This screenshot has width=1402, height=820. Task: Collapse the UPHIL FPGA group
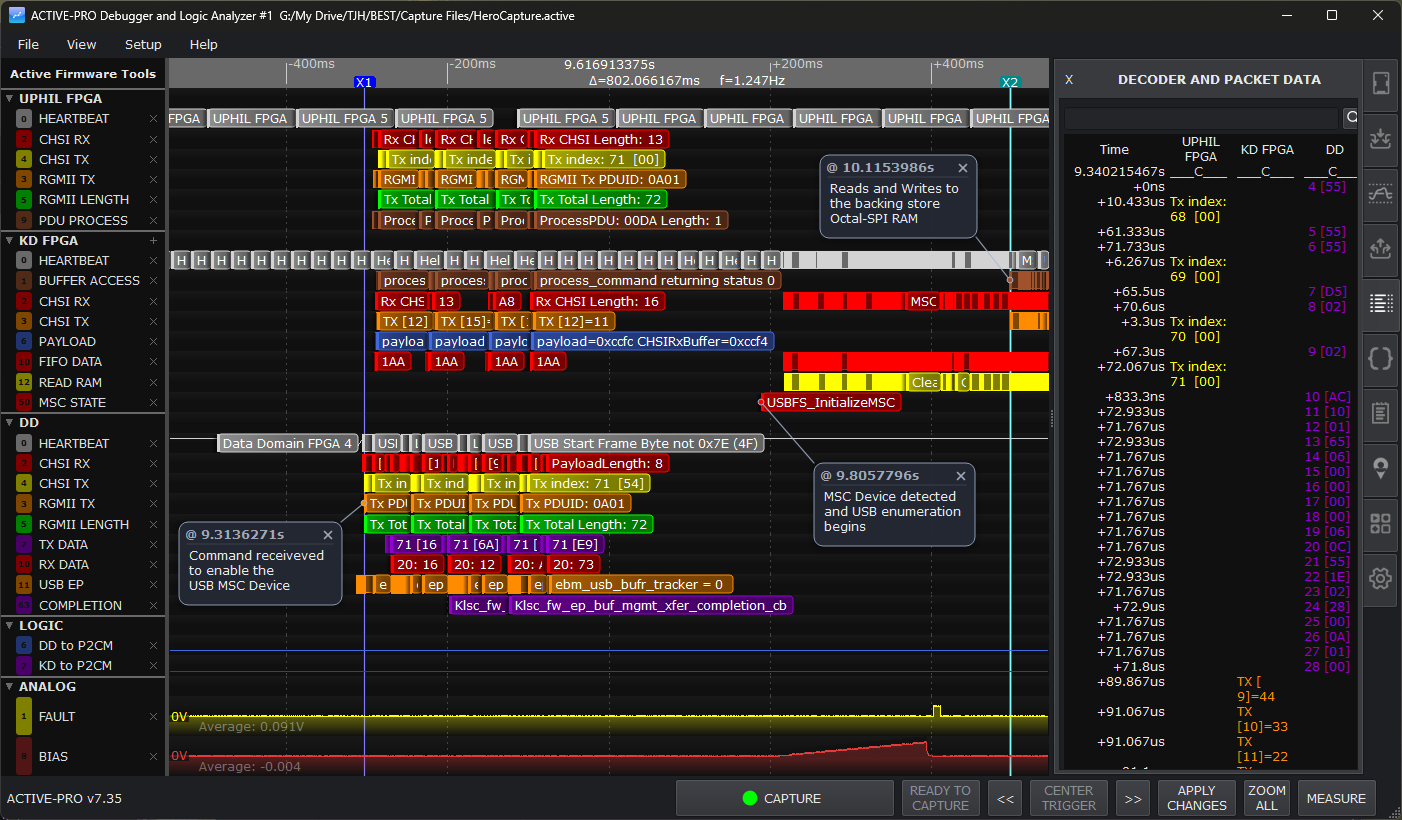(x=9, y=99)
